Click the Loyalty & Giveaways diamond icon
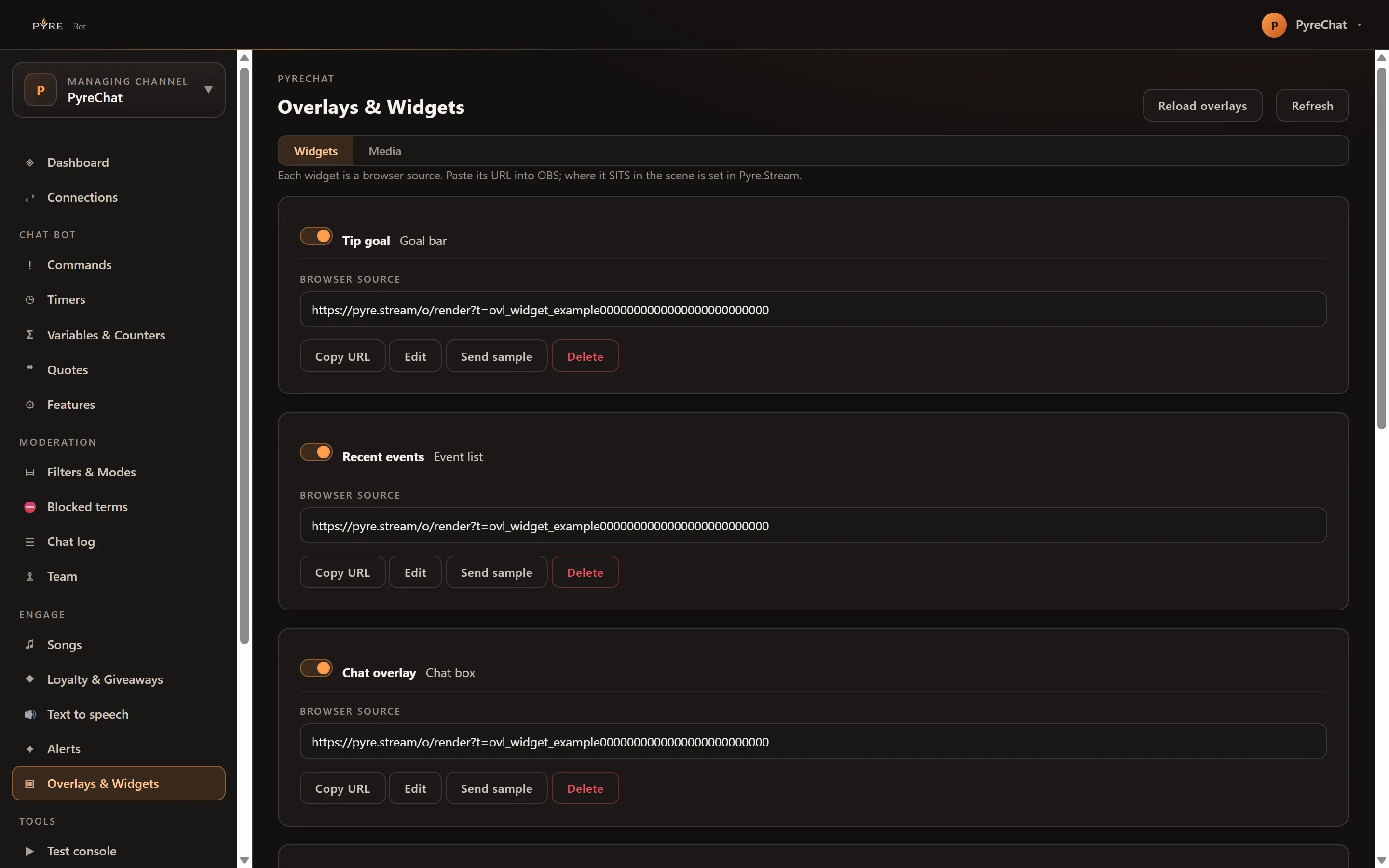This screenshot has width=1389, height=868. tap(30, 679)
